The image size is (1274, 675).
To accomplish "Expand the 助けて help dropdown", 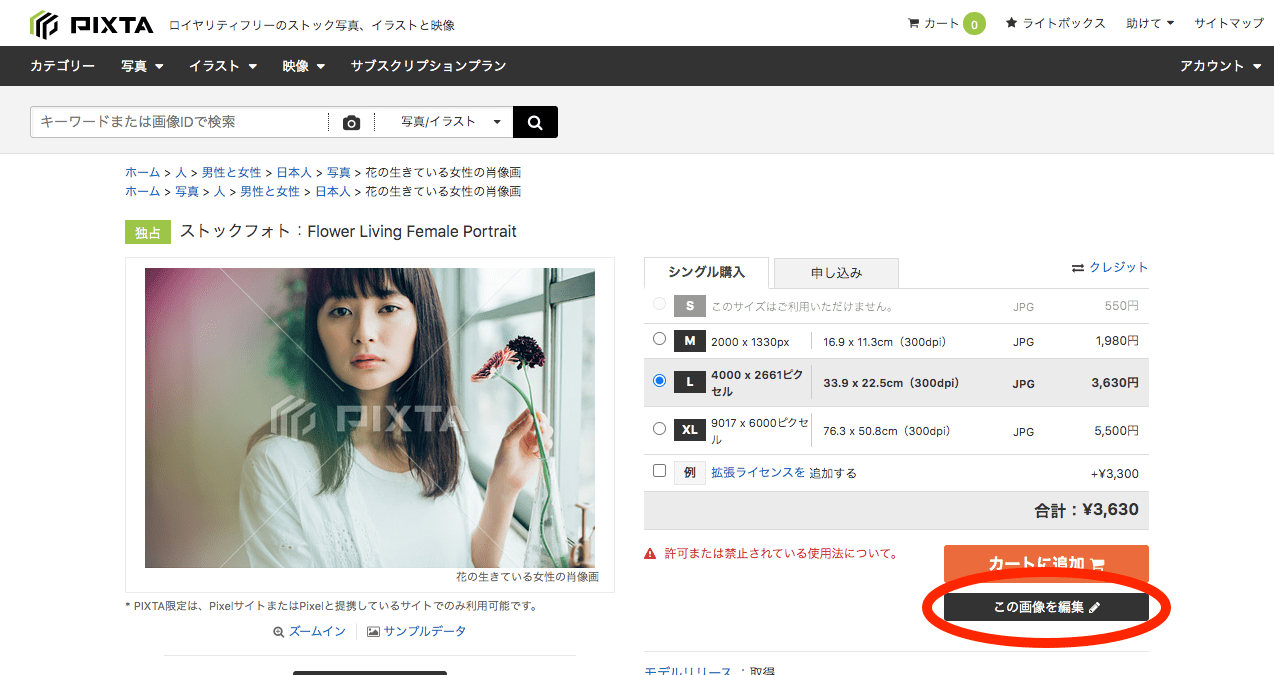I will click(1150, 23).
